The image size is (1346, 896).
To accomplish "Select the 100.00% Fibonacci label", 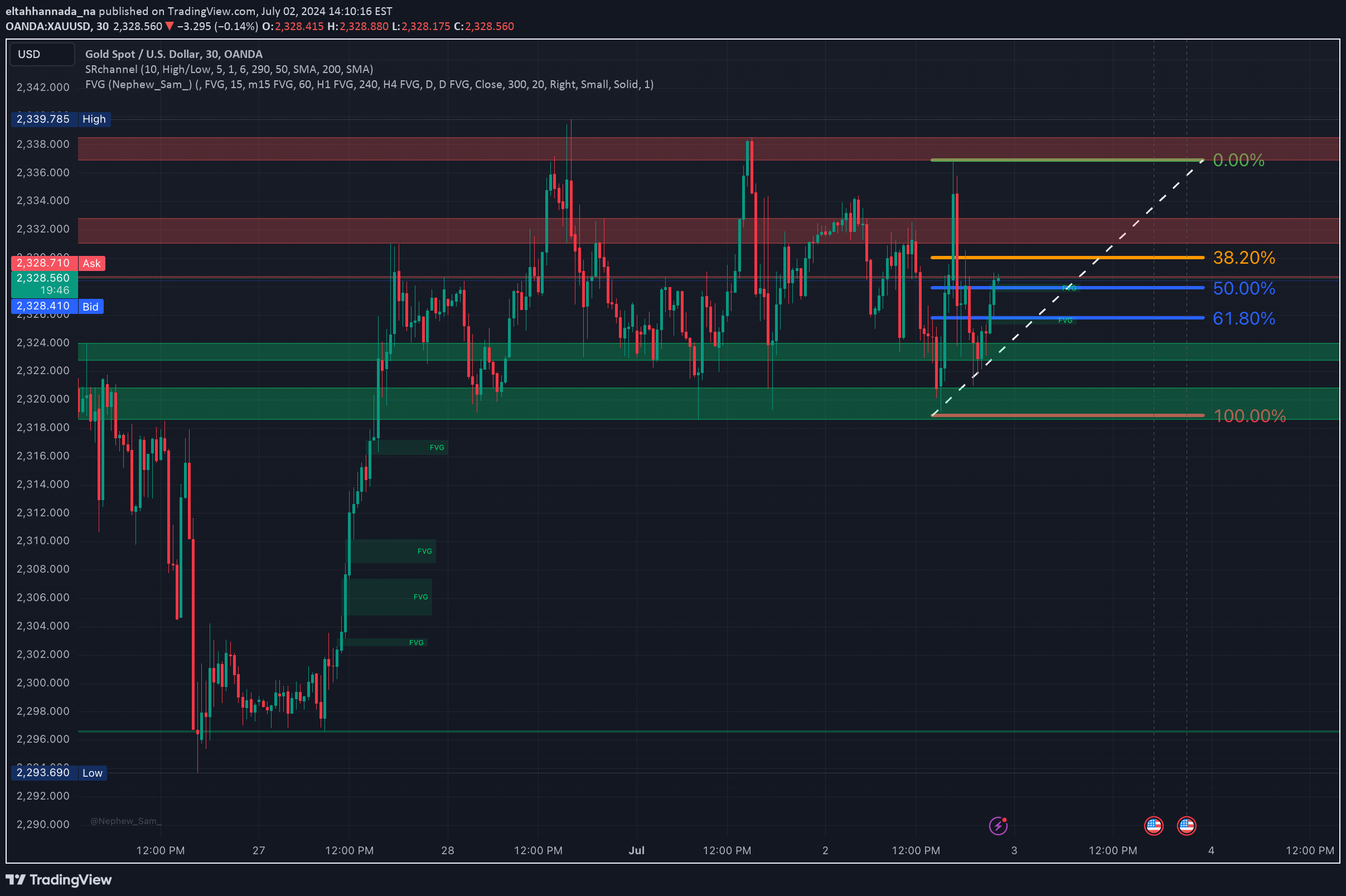I will [x=1250, y=416].
